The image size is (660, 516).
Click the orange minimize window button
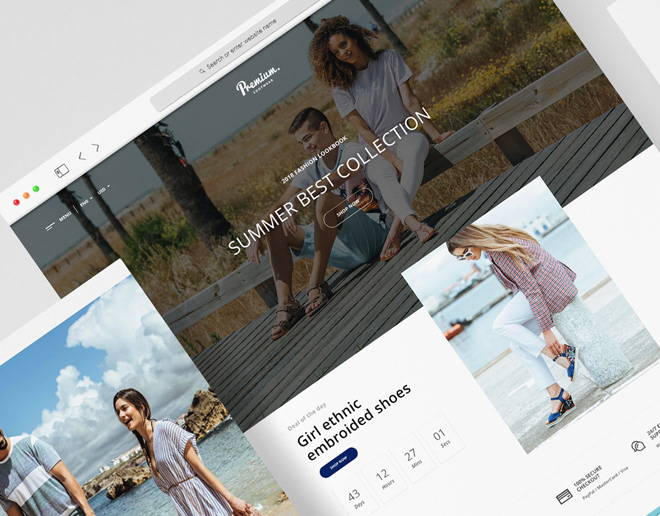26,195
